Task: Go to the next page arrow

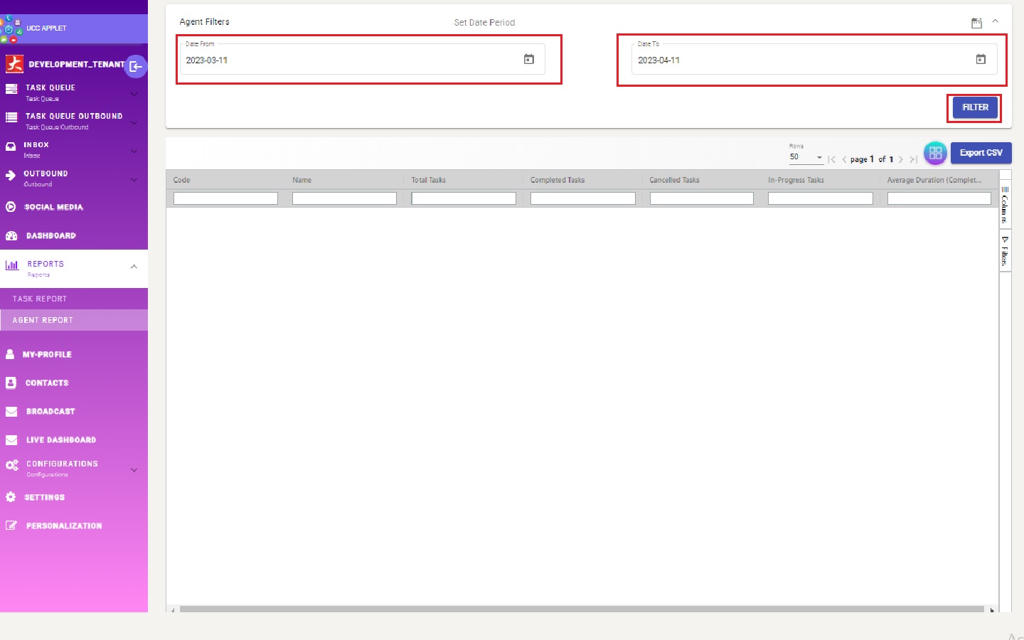Action: (x=901, y=160)
